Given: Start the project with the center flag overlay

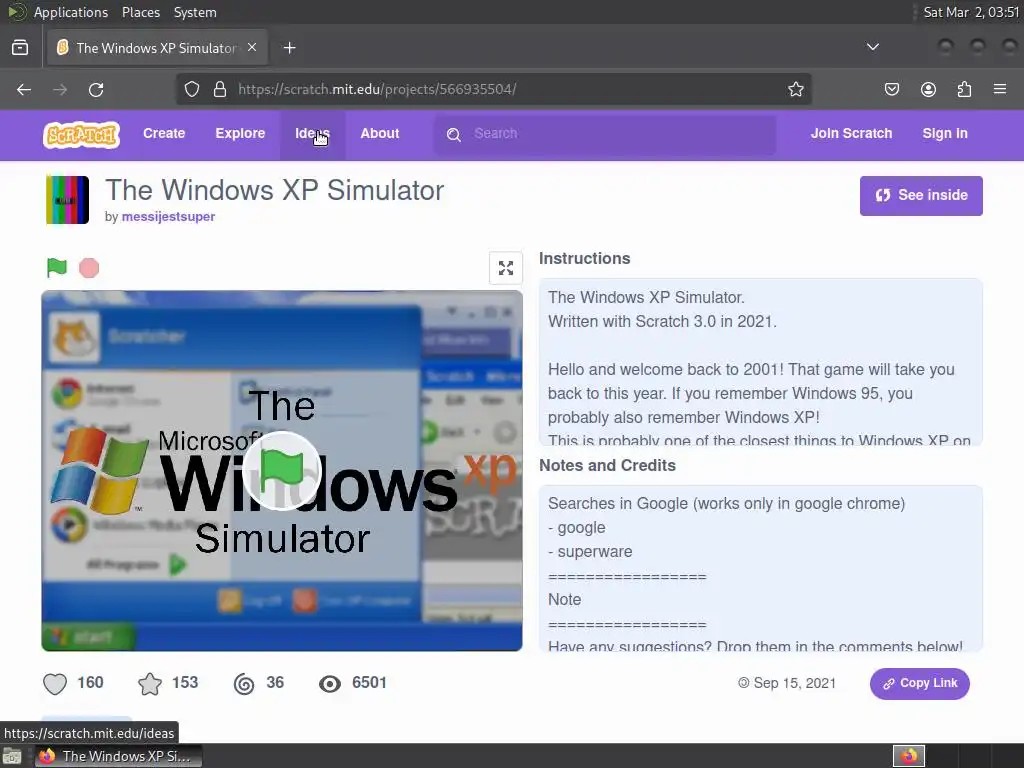Looking at the screenshot, I should click(x=282, y=471).
